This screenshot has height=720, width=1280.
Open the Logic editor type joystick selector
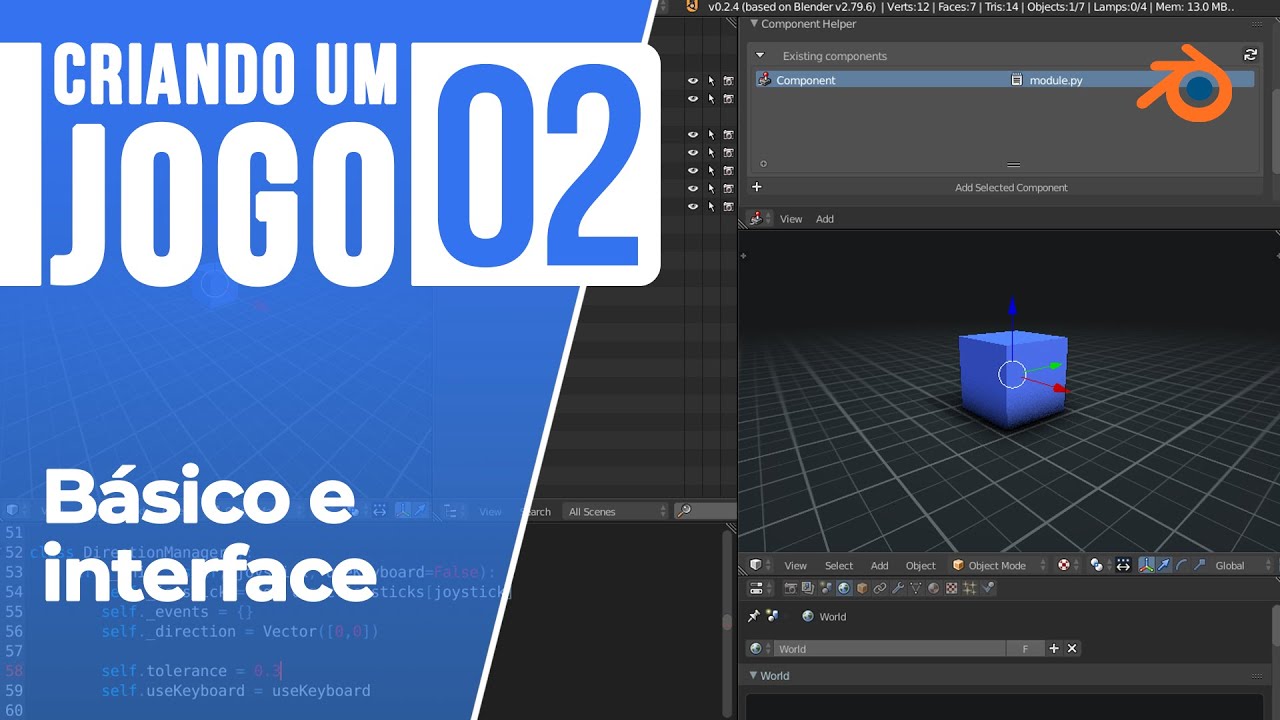pyautogui.click(x=761, y=218)
